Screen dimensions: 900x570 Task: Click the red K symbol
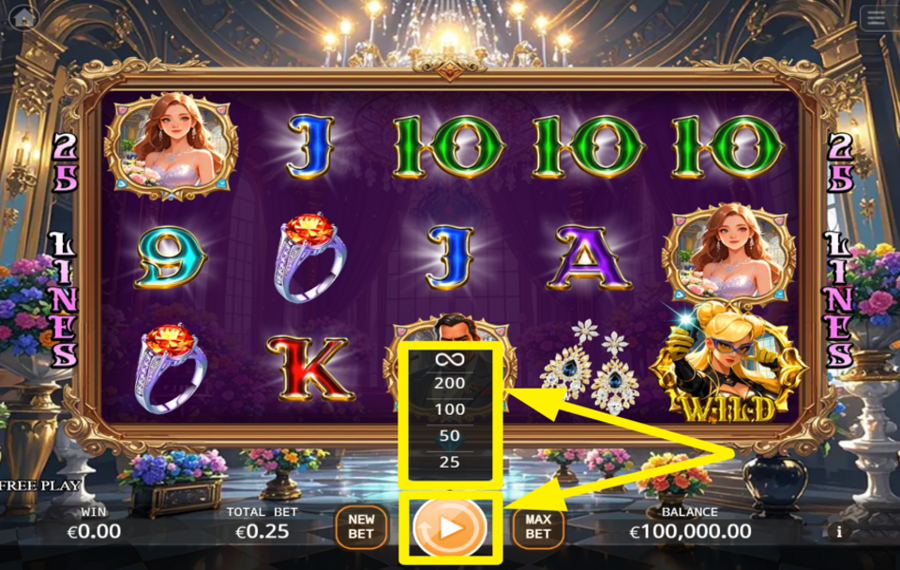click(x=309, y=368)
